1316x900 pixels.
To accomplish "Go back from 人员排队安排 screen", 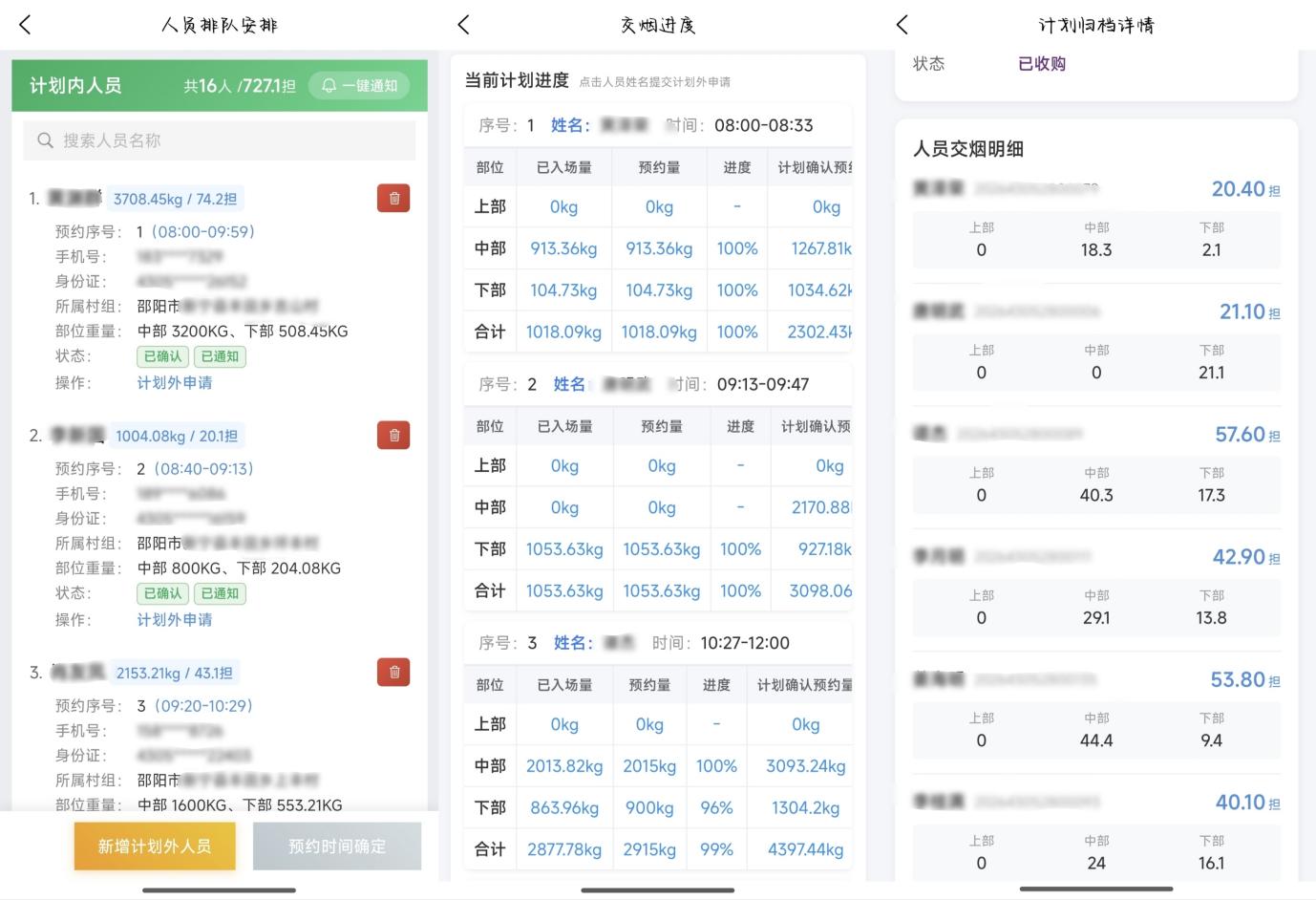I will [26, 25].
